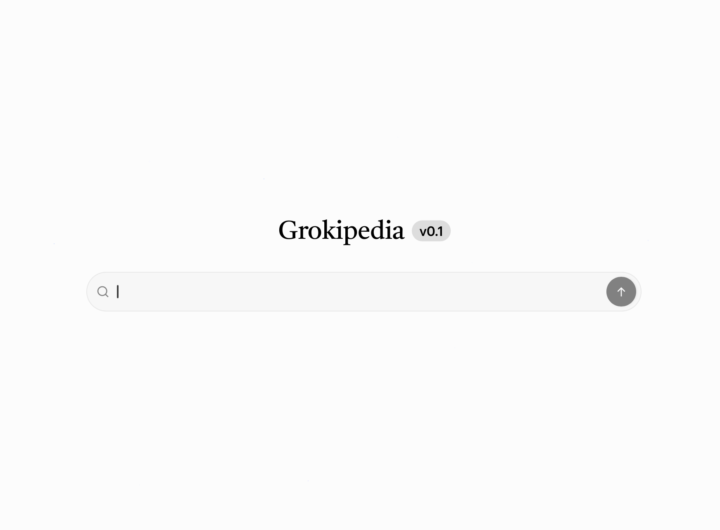Tap the search glass beside the text cursor
720x530 pixels.
(103, 292)
